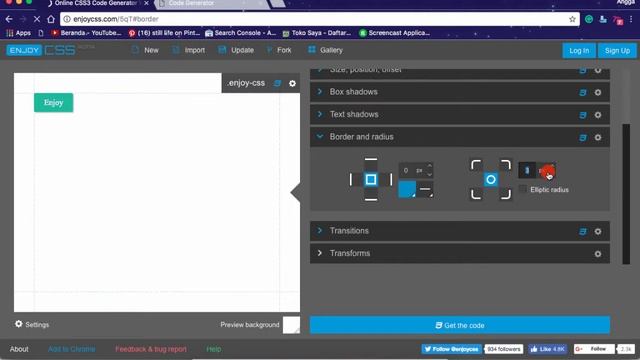Click the New menu item

point(145,50)
